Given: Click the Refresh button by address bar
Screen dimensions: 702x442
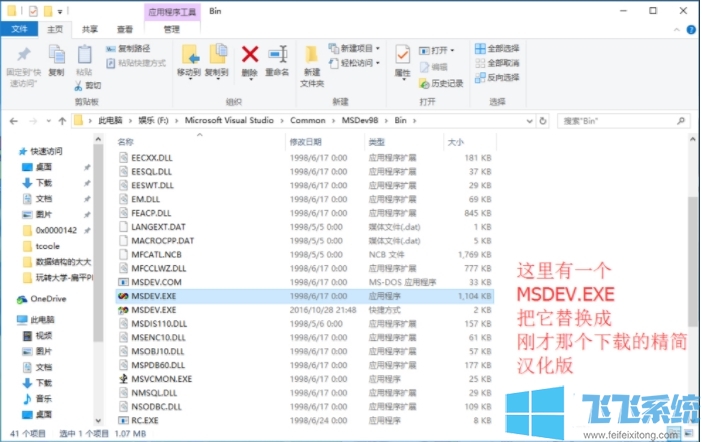Looking at the screenshot, I should point(543,121).
